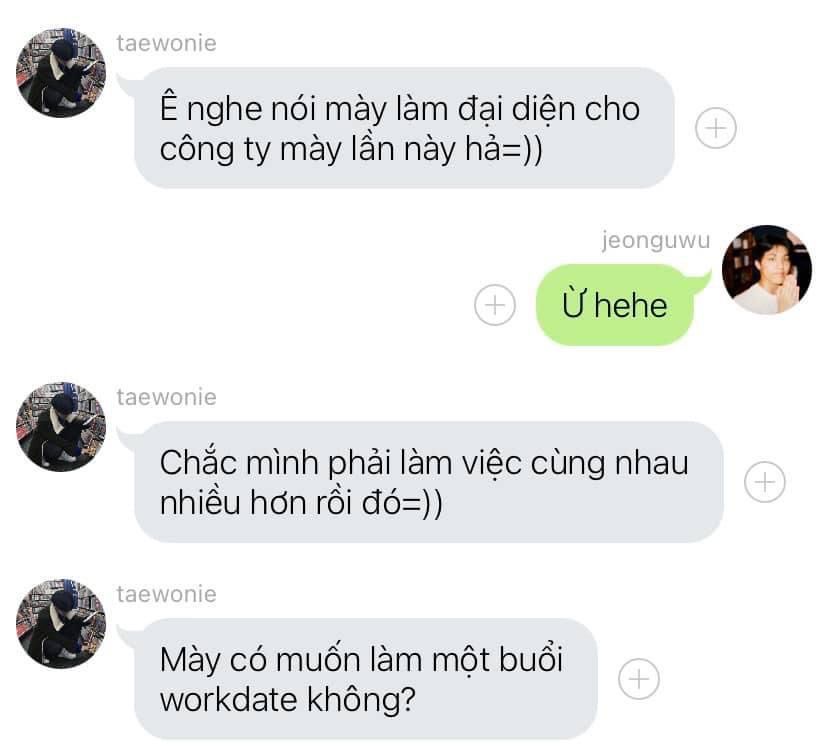Click the jeonguwu username label

tap(656, 240)
